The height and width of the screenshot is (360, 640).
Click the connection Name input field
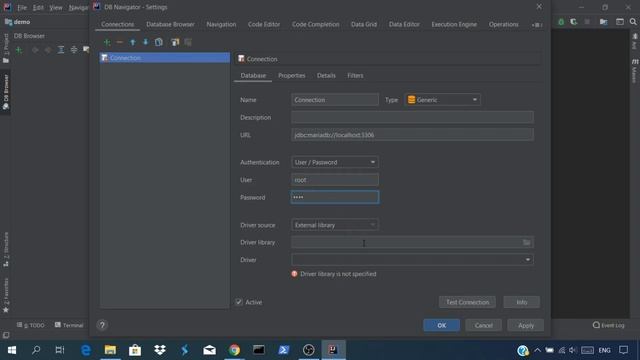click(335, 100)
